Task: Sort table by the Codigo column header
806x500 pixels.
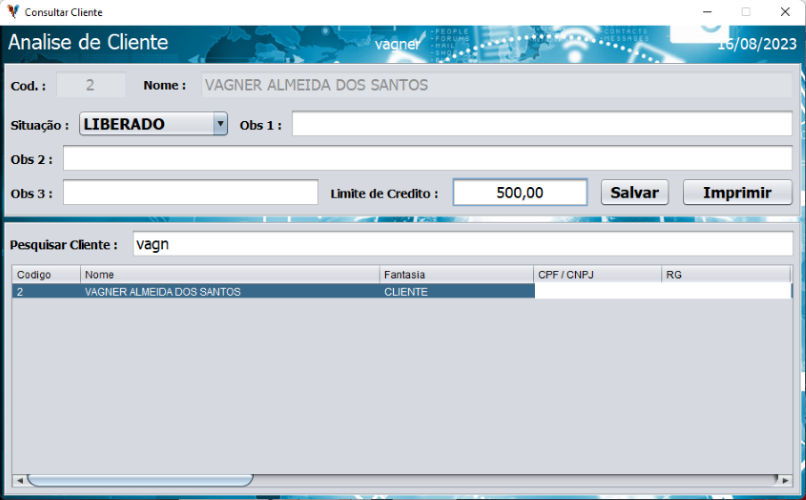Action: [x=46, y=274]
